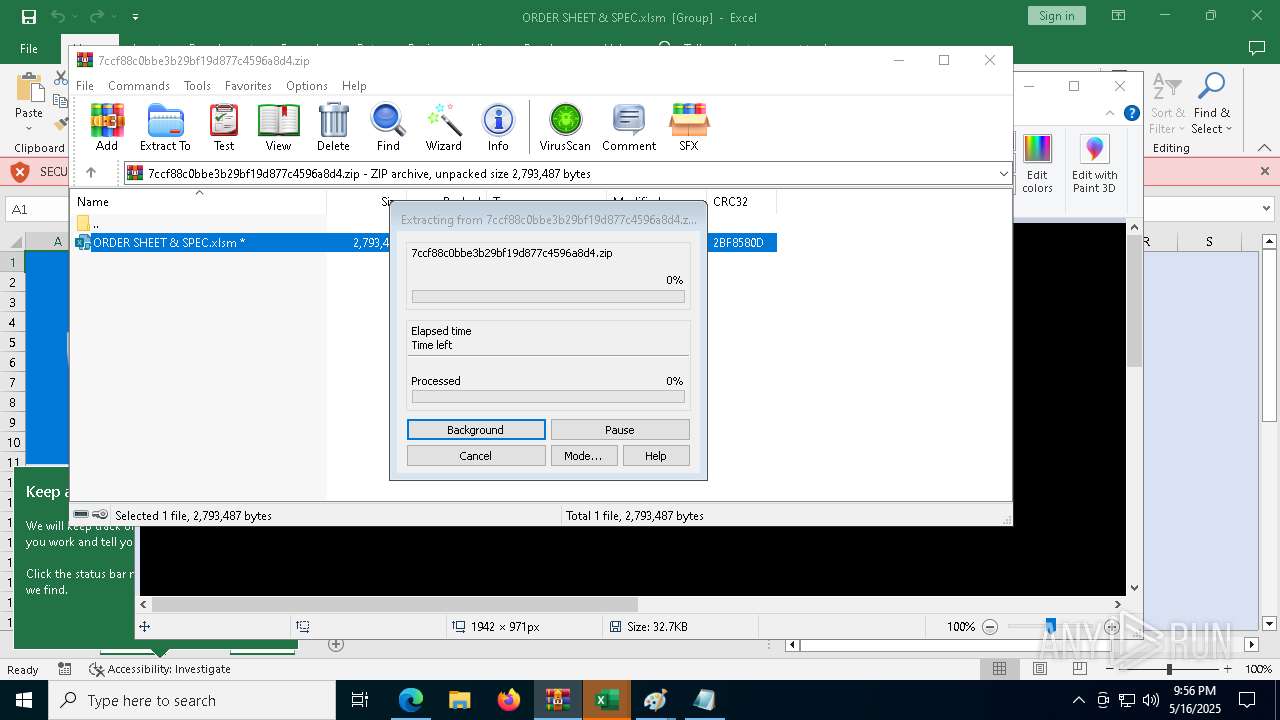Click Help in the extraction dialog

[656, 455]
